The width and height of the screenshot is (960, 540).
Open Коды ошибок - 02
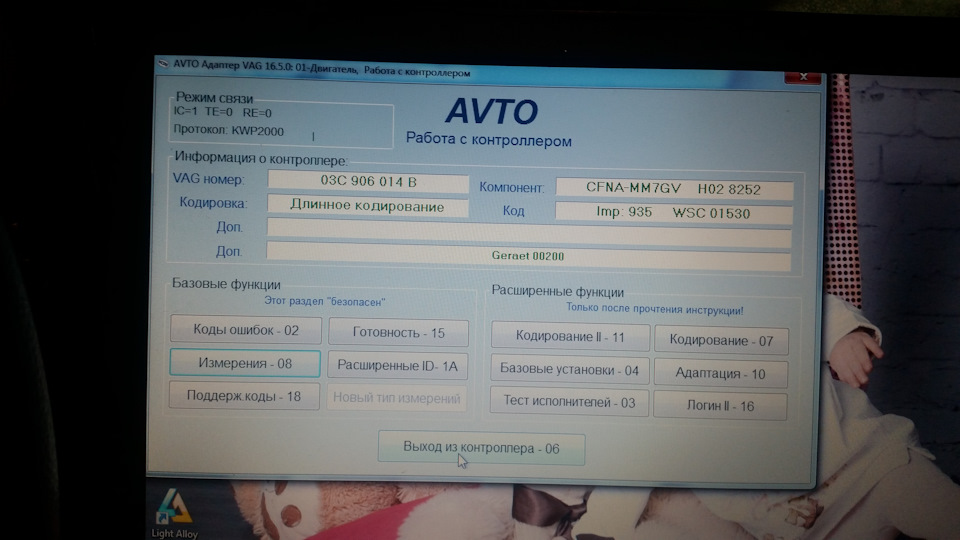click(246, 330)
